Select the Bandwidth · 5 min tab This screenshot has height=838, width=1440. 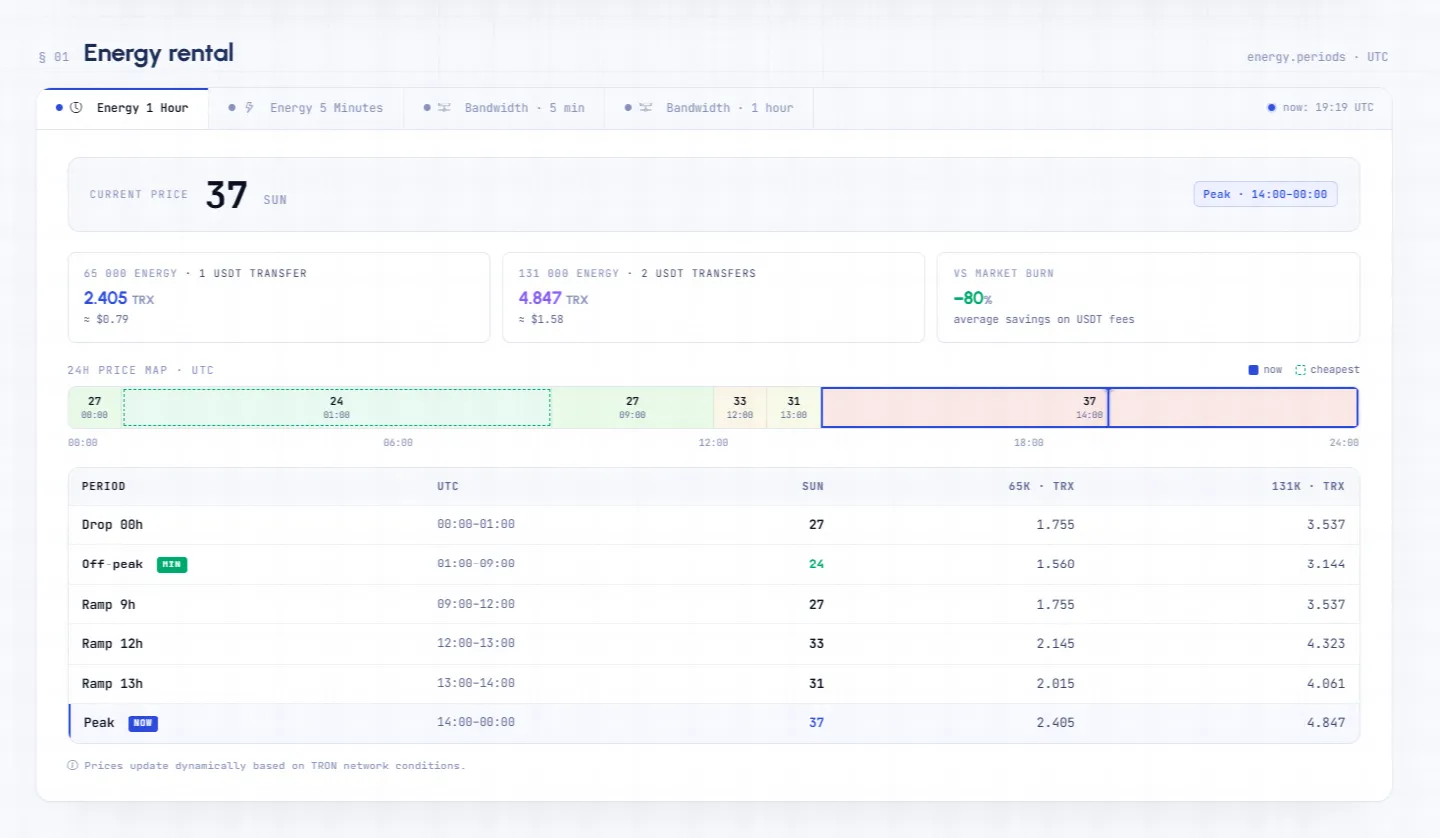[504, 108]
